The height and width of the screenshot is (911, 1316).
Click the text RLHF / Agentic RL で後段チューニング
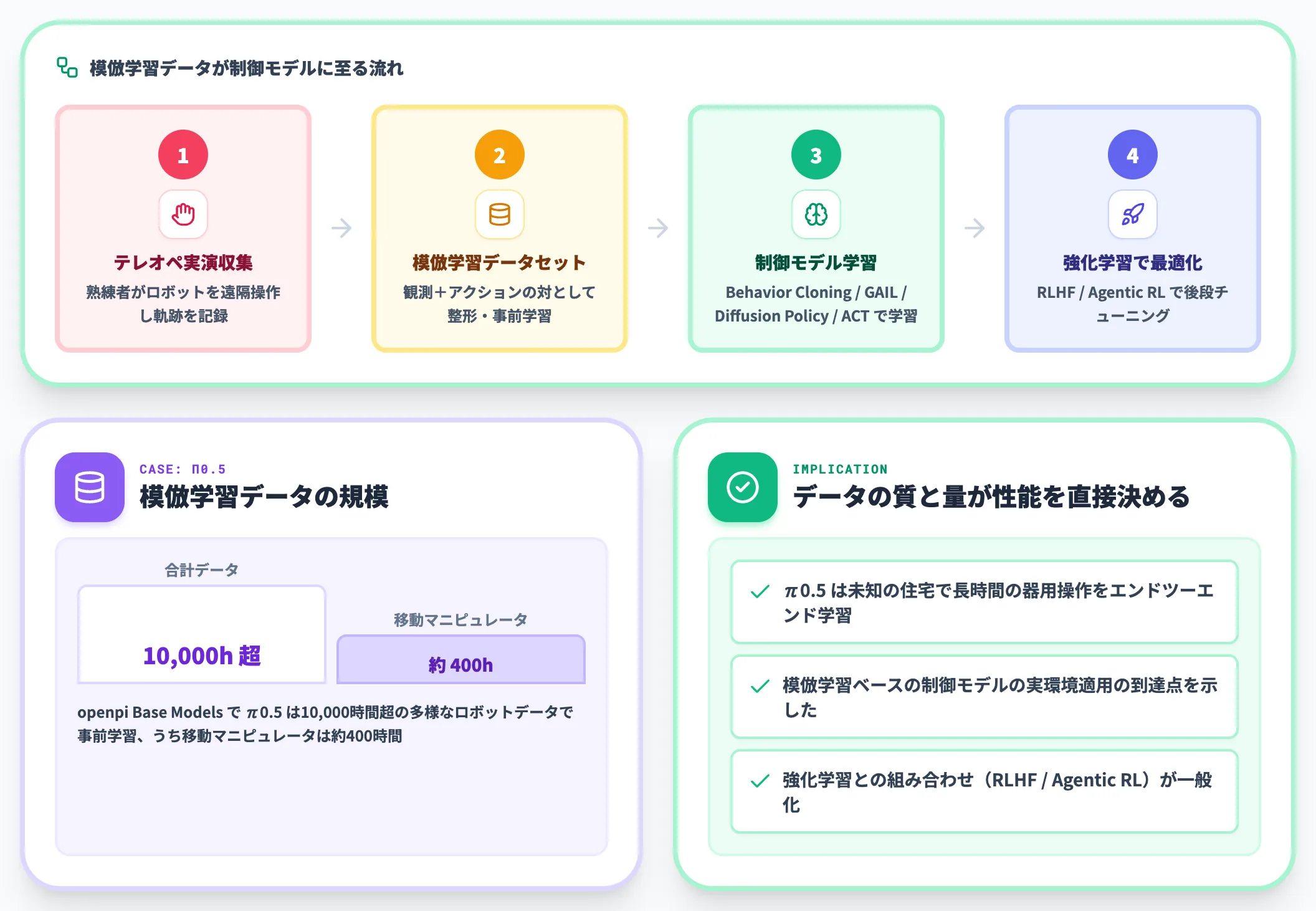pos(1133,304)
